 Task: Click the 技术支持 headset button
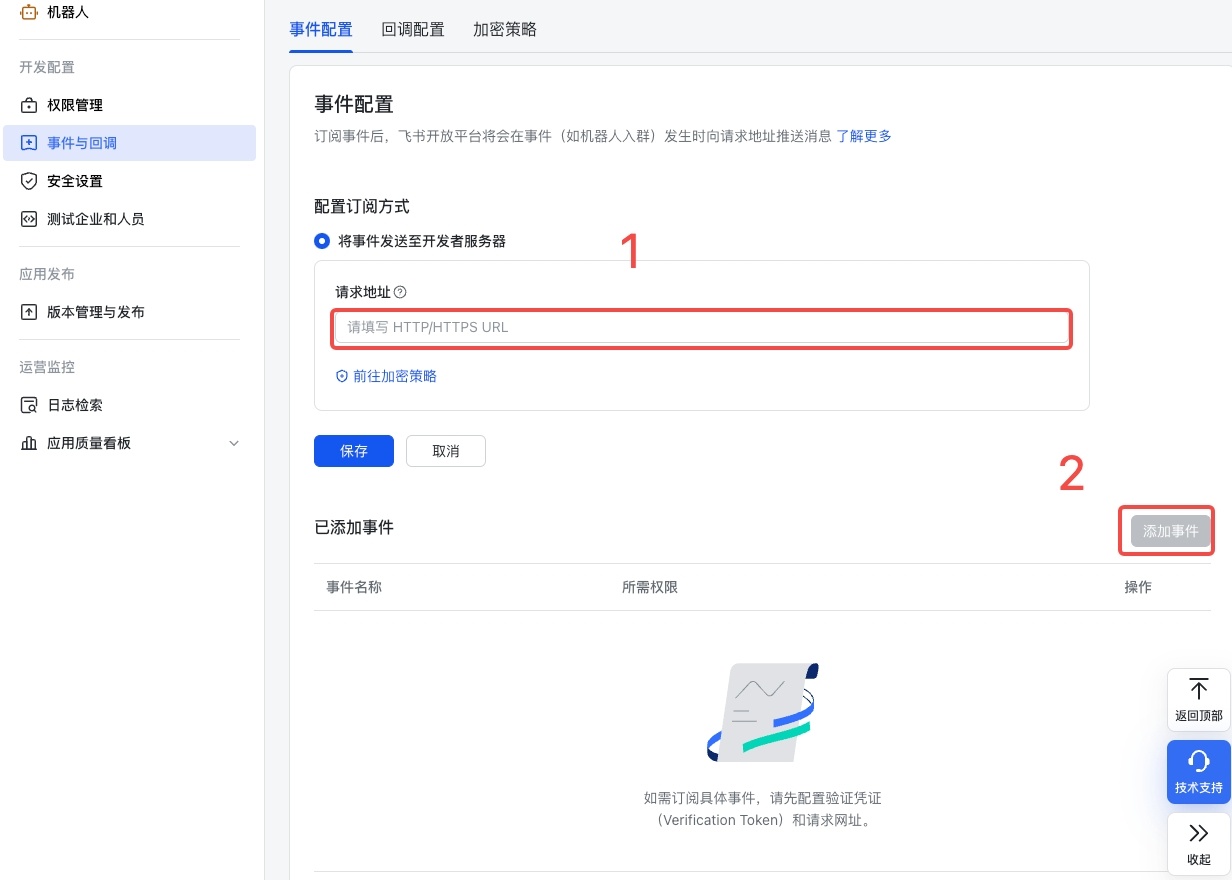(x=1198, y=771)
